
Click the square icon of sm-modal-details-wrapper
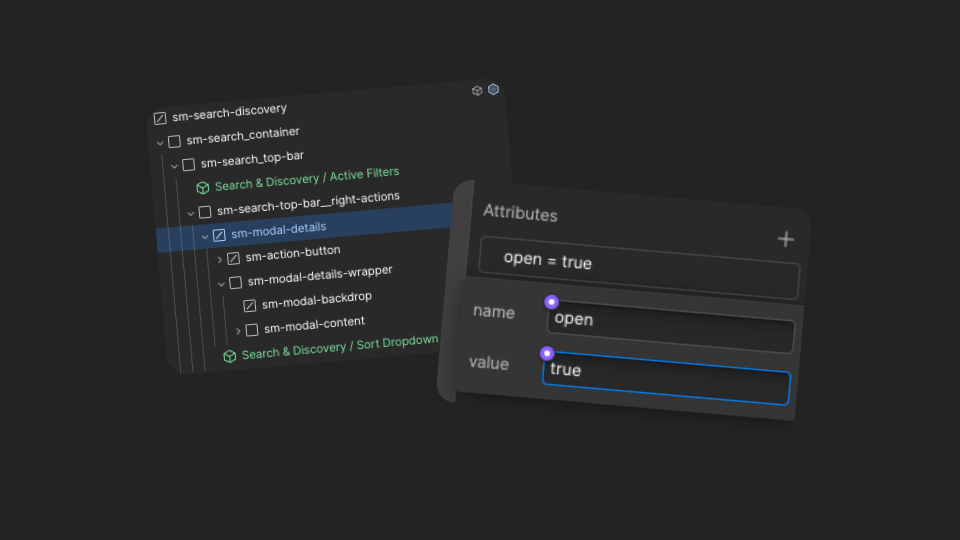click(236, 282)
